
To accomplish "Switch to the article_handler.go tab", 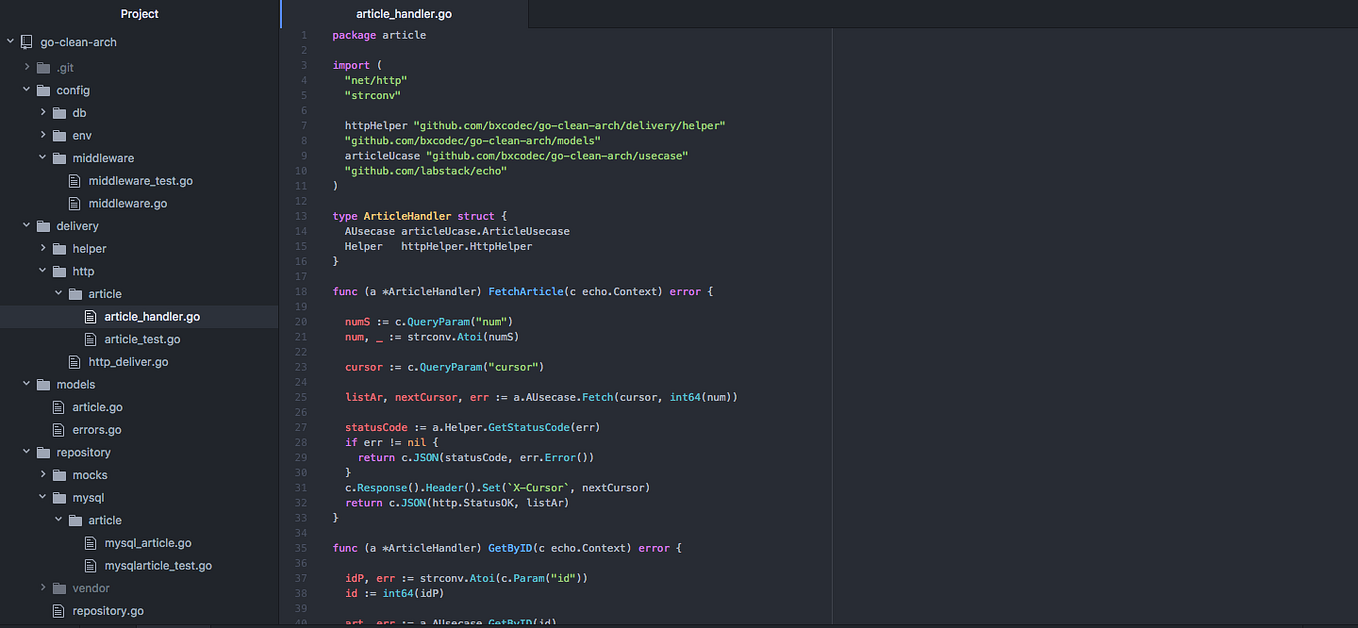I will pos(404,14).
